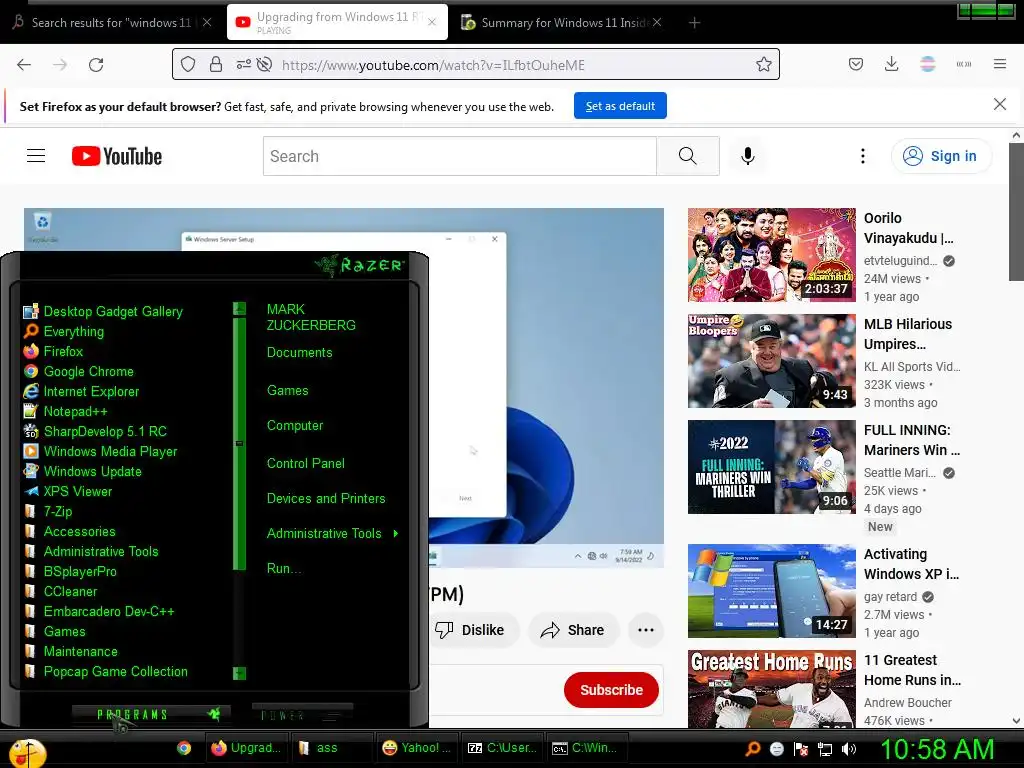The image size is (1024, 768).
Task: Open the Firefox downloads panel
Action: pyautogui.click(x=891, y=64)
